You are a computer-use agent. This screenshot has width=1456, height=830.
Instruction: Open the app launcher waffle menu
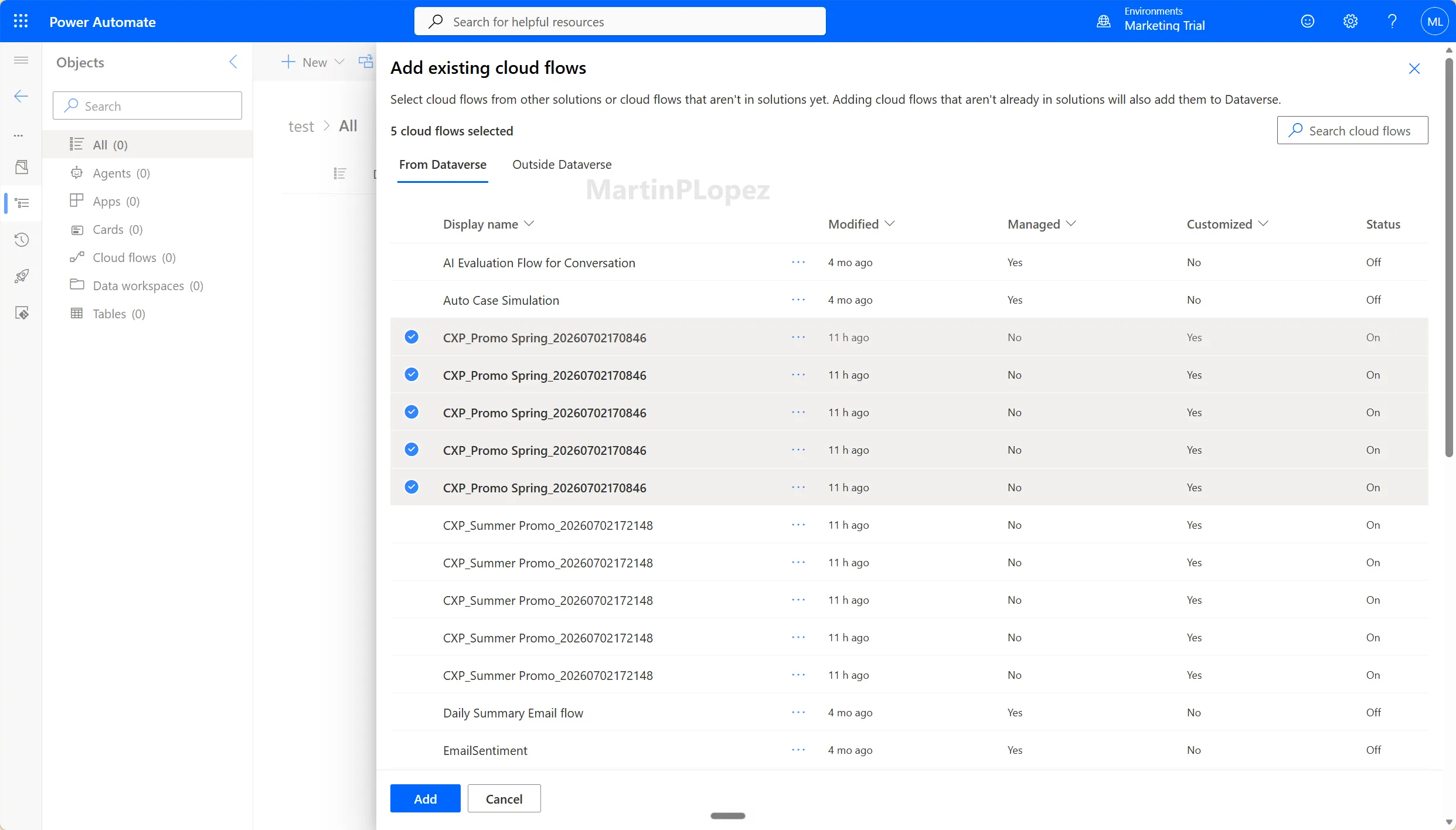click(21, 21)
